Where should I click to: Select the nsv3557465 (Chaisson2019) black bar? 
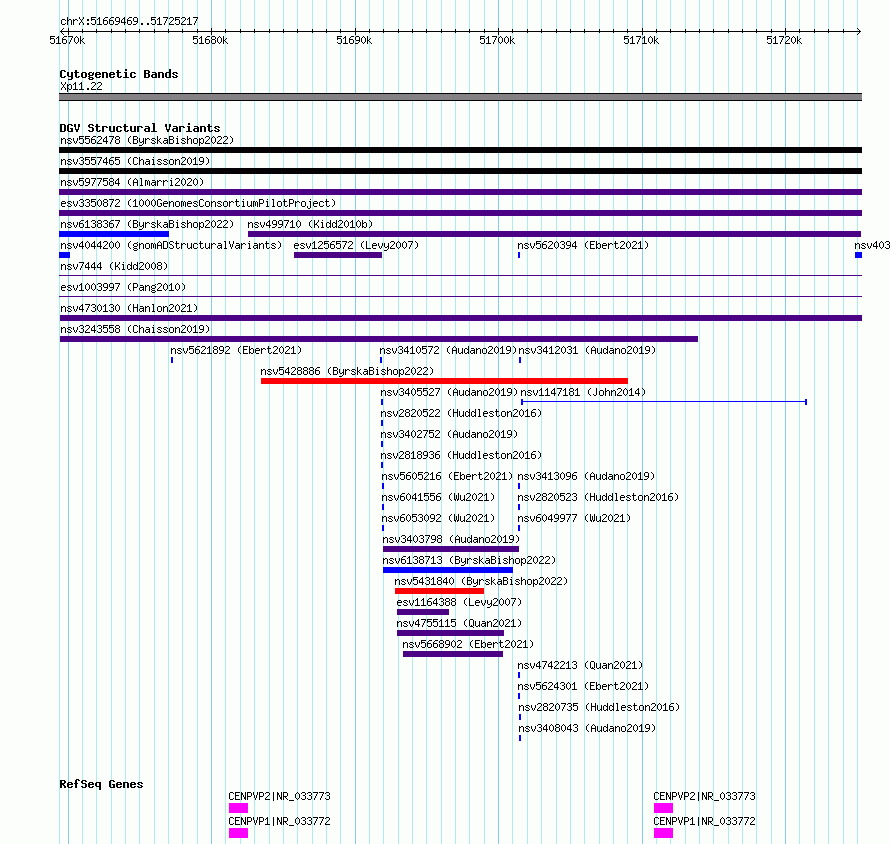tap(460, 171)
